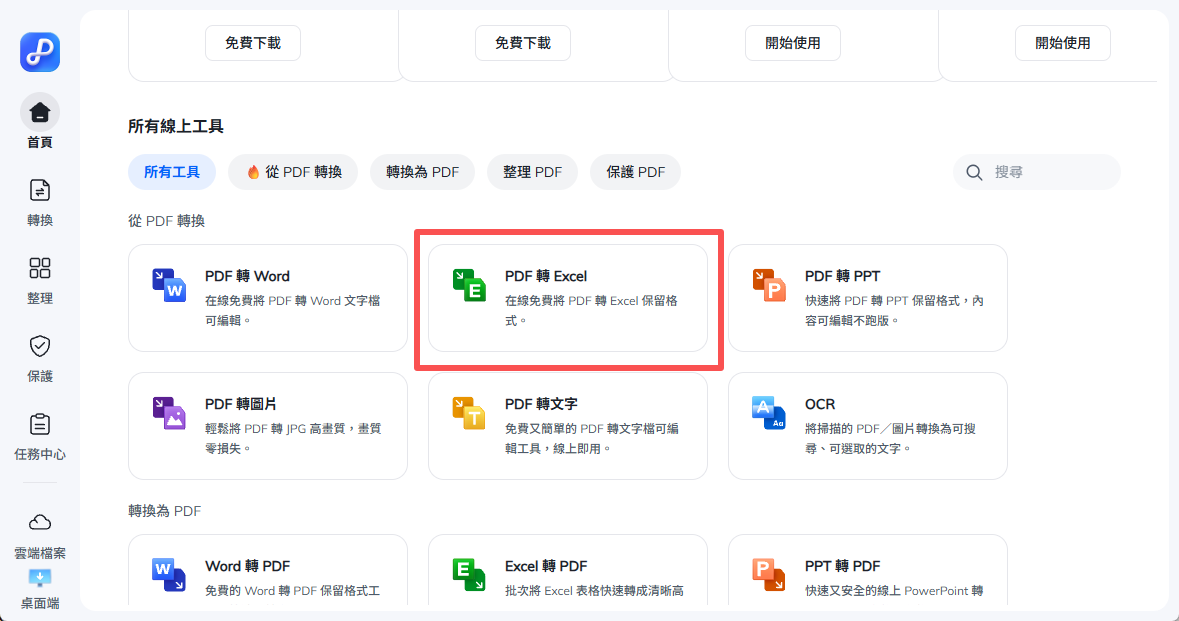Click the 桌面端 desktop app icon

[x=39, y=578]
